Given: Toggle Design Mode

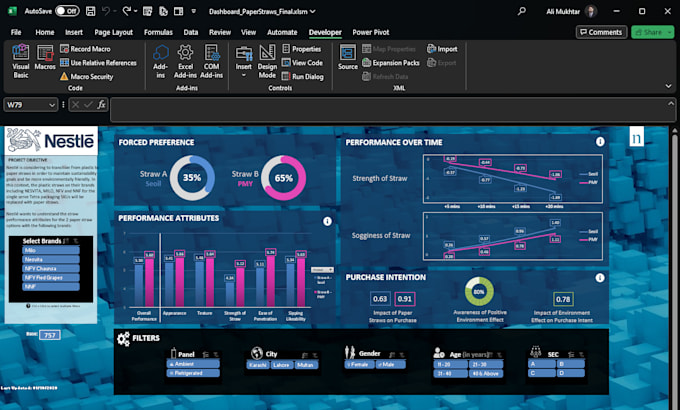Looking at the screenshot, I should pyautogui.click(x=267, y=62).
